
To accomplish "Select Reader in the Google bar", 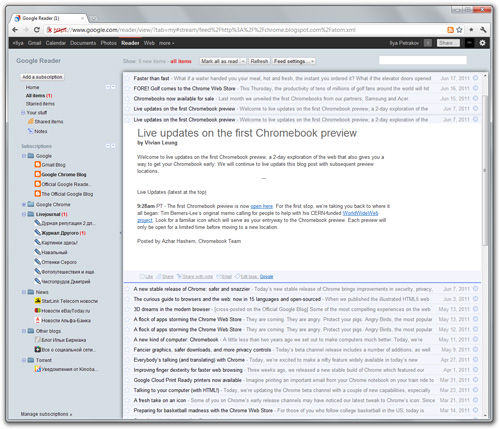I will pos(130,43).
